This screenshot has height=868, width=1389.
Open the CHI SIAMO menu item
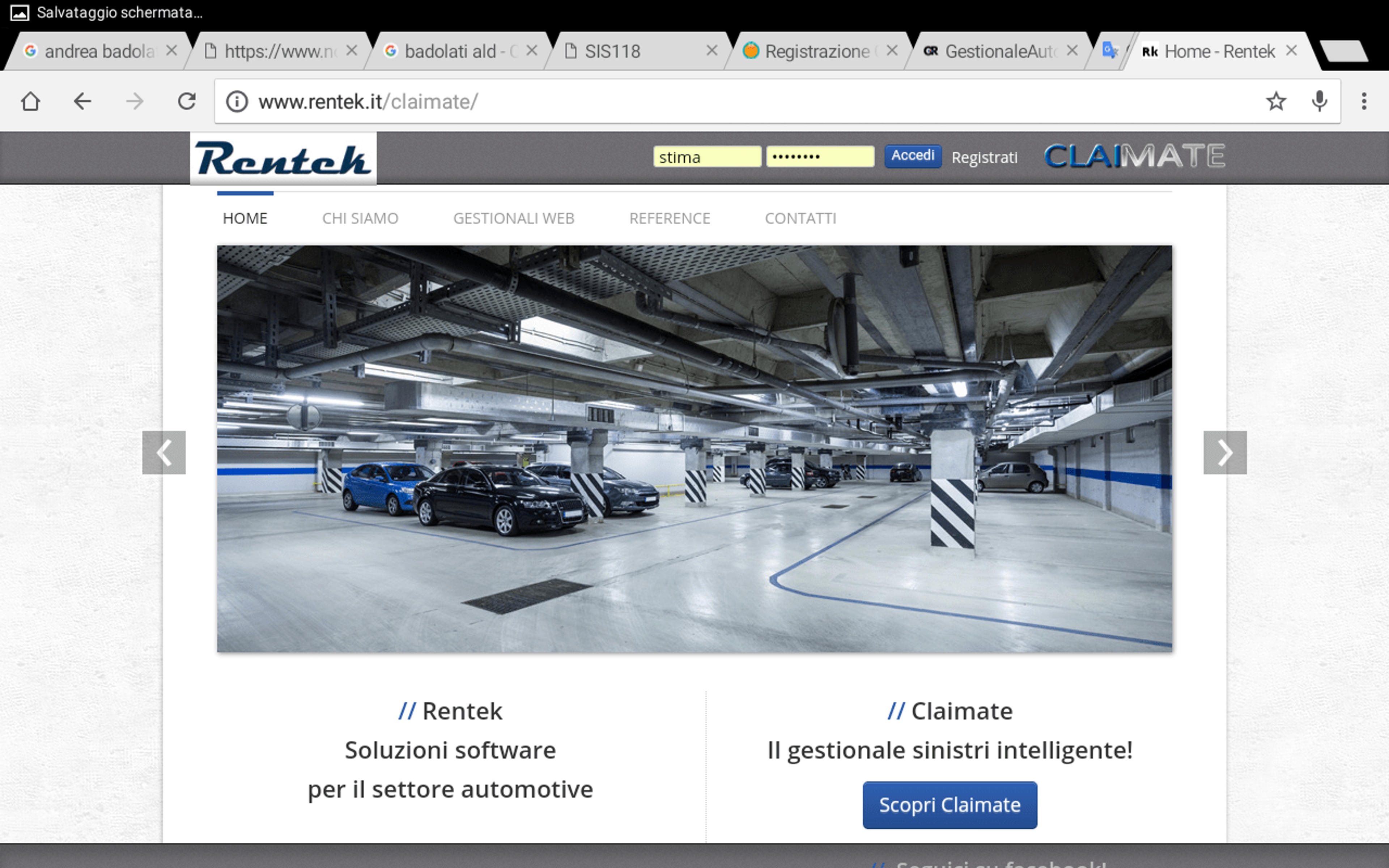coord(360,218)
